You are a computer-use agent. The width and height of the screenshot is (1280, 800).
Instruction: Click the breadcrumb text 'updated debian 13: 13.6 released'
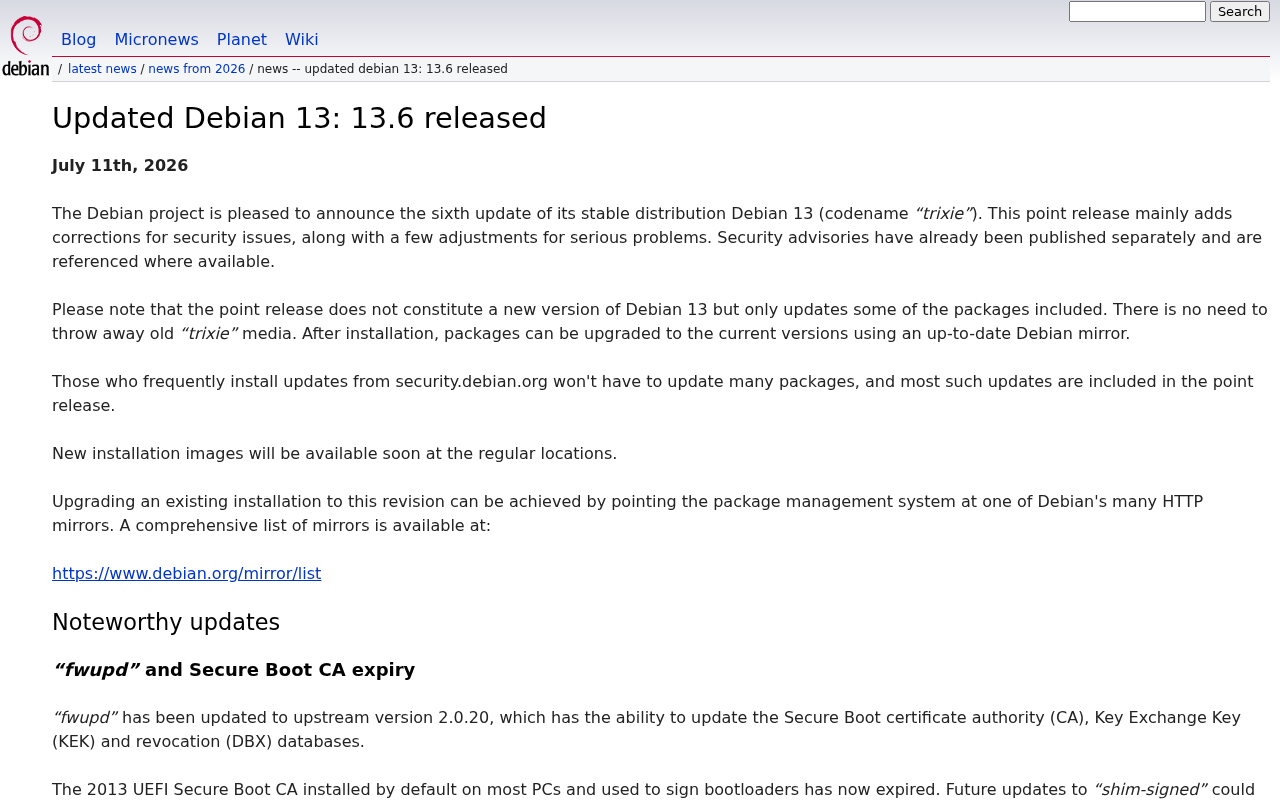point(406,69)
